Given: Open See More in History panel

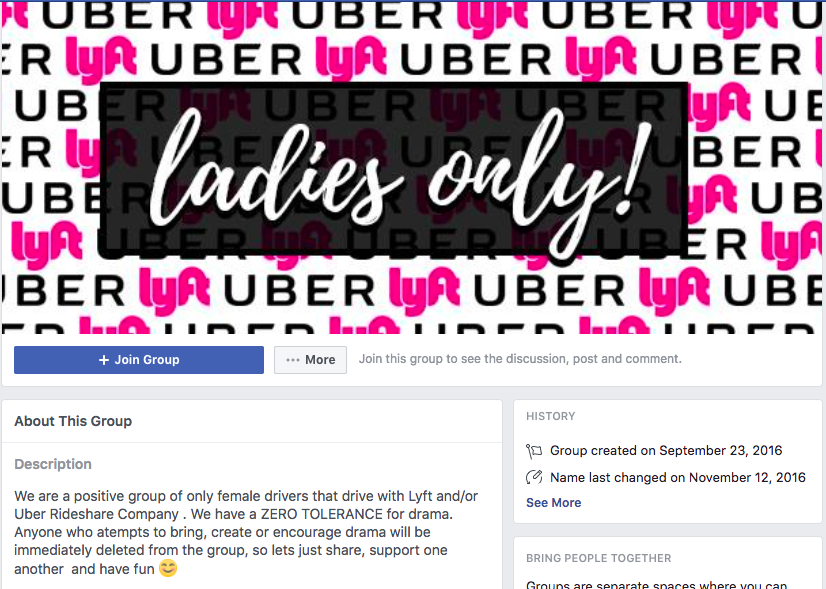Looking at the screenshot, I should point(554,503).
